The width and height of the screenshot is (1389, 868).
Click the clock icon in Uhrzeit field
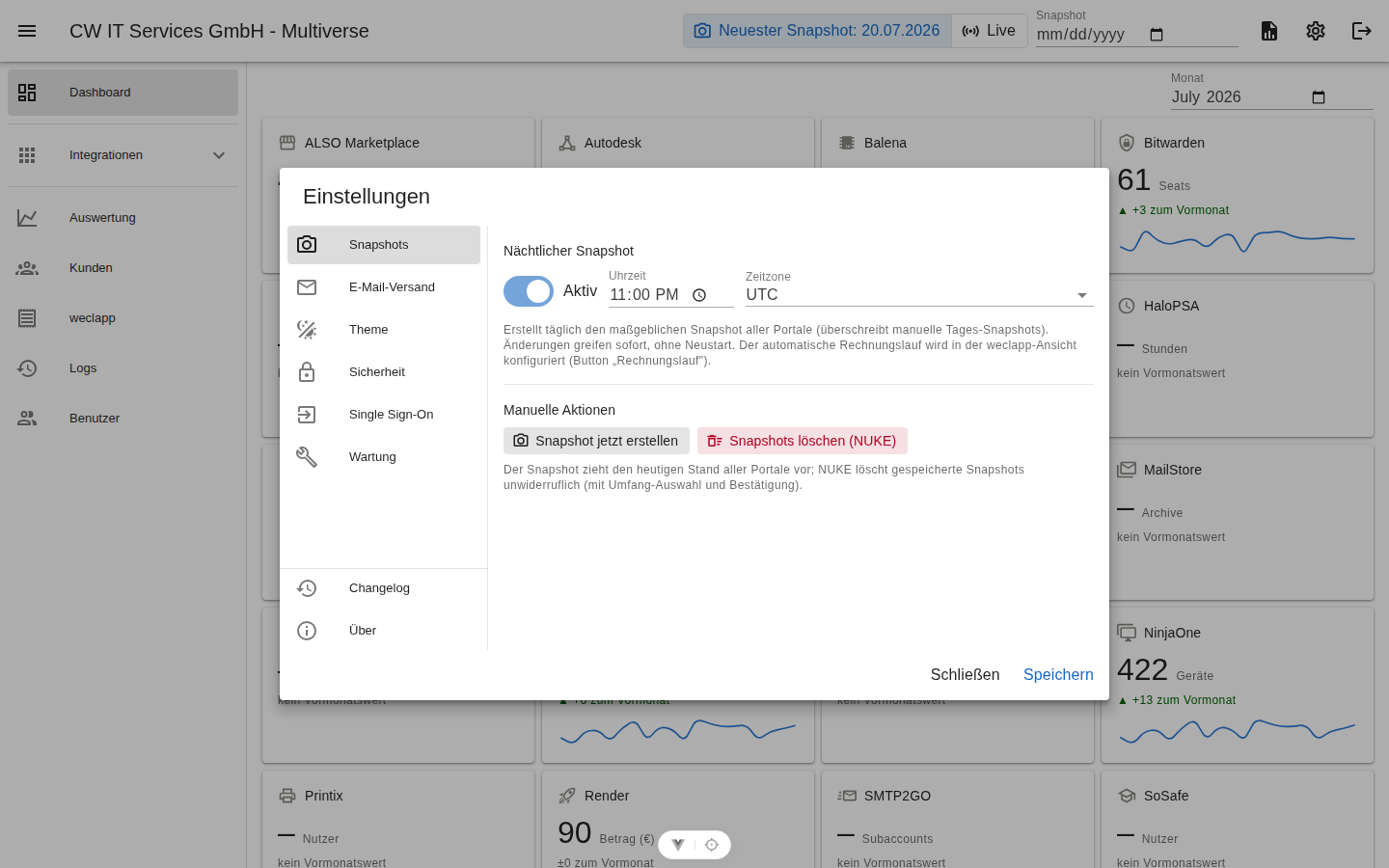699,295
